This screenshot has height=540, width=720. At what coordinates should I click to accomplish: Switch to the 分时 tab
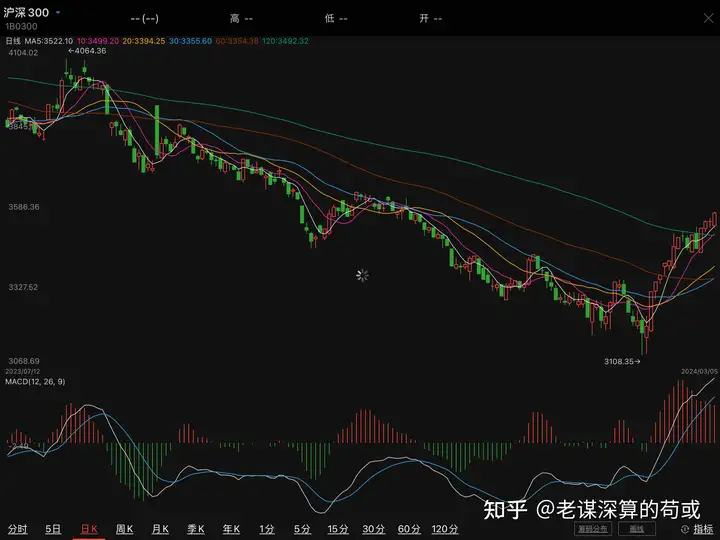(x=17, y=529)
